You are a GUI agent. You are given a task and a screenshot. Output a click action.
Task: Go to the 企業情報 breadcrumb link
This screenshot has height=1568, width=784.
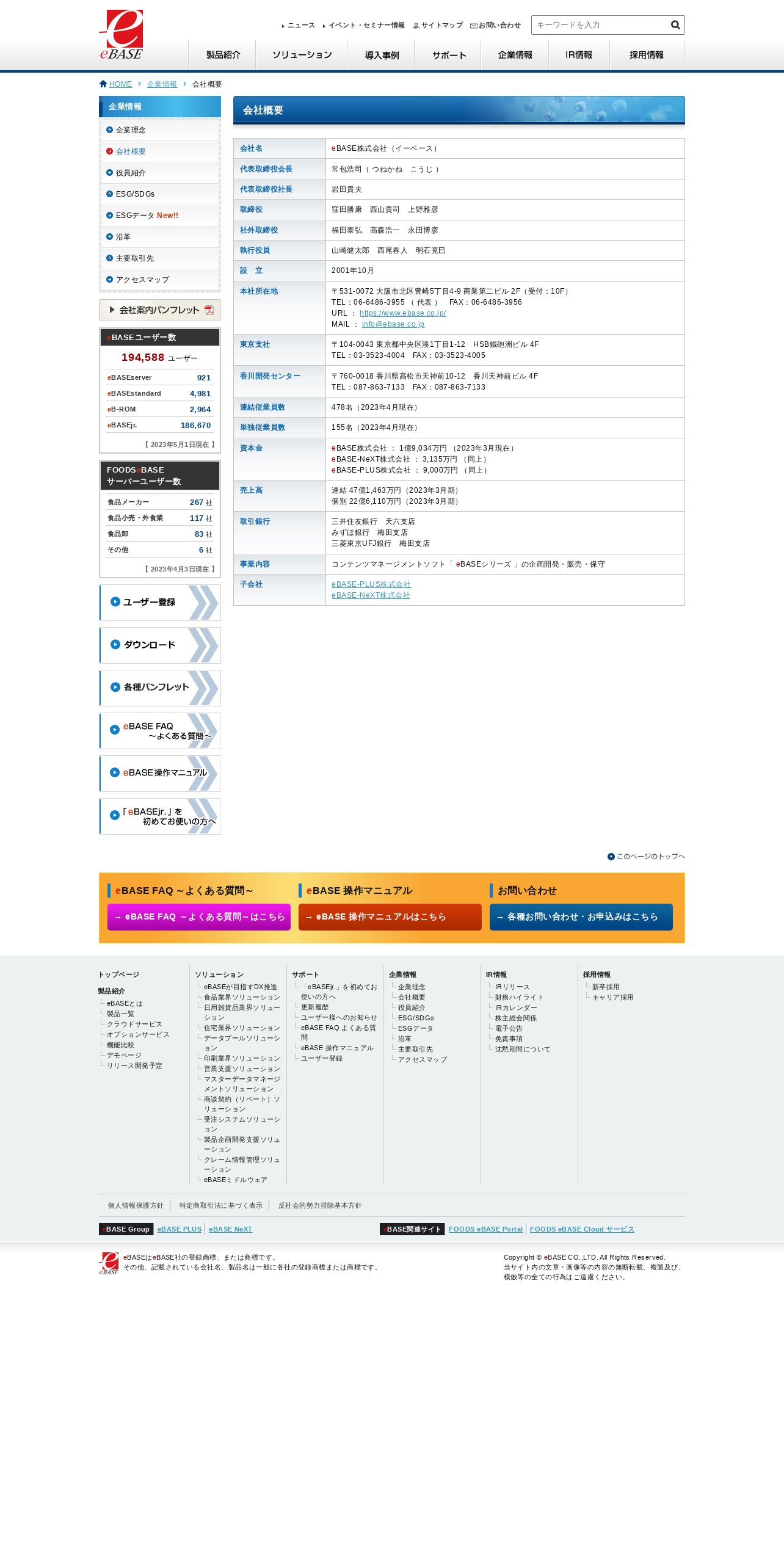click(x=162, y=84)
